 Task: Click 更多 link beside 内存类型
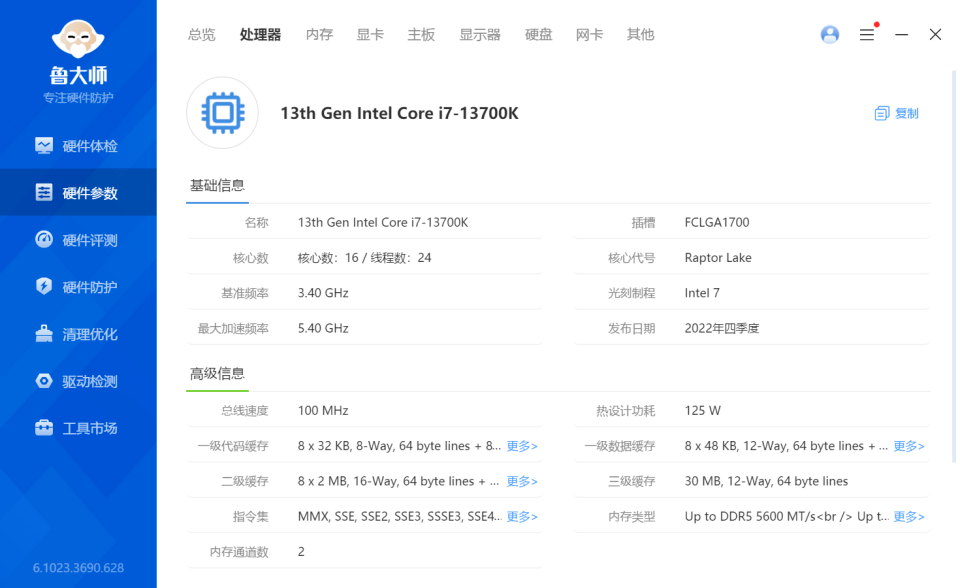tap(909, 517)
